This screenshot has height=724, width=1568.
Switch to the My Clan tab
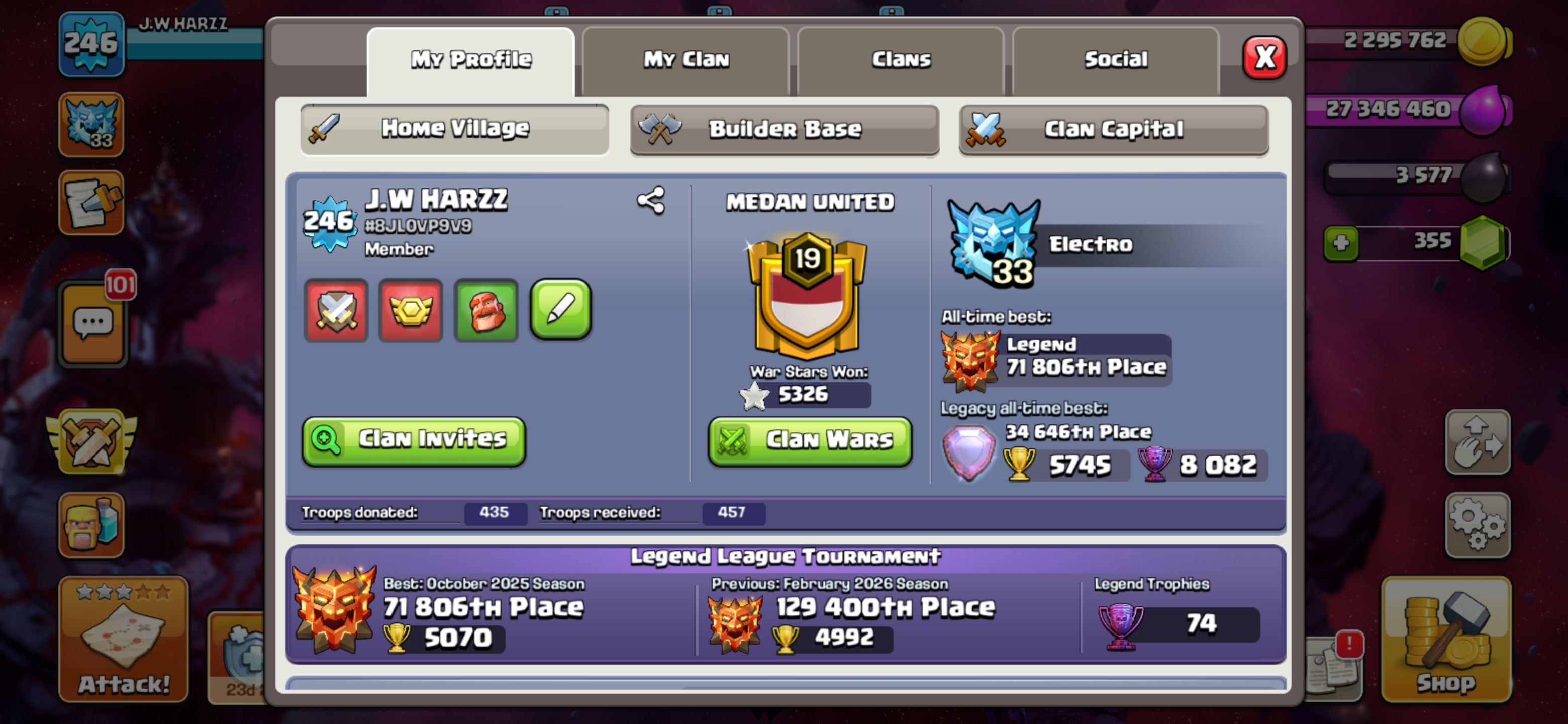pyautogui.click(x=685, y=60)
